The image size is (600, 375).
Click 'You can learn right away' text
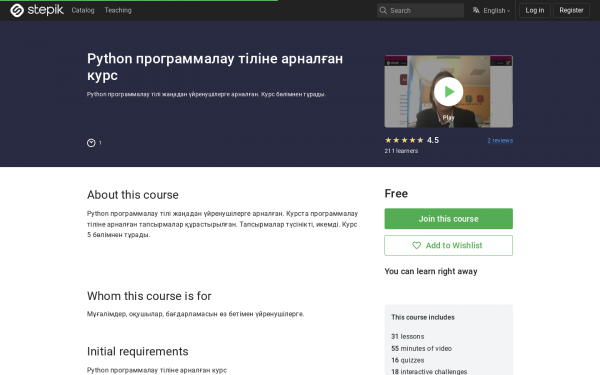(x=431, y=271)
